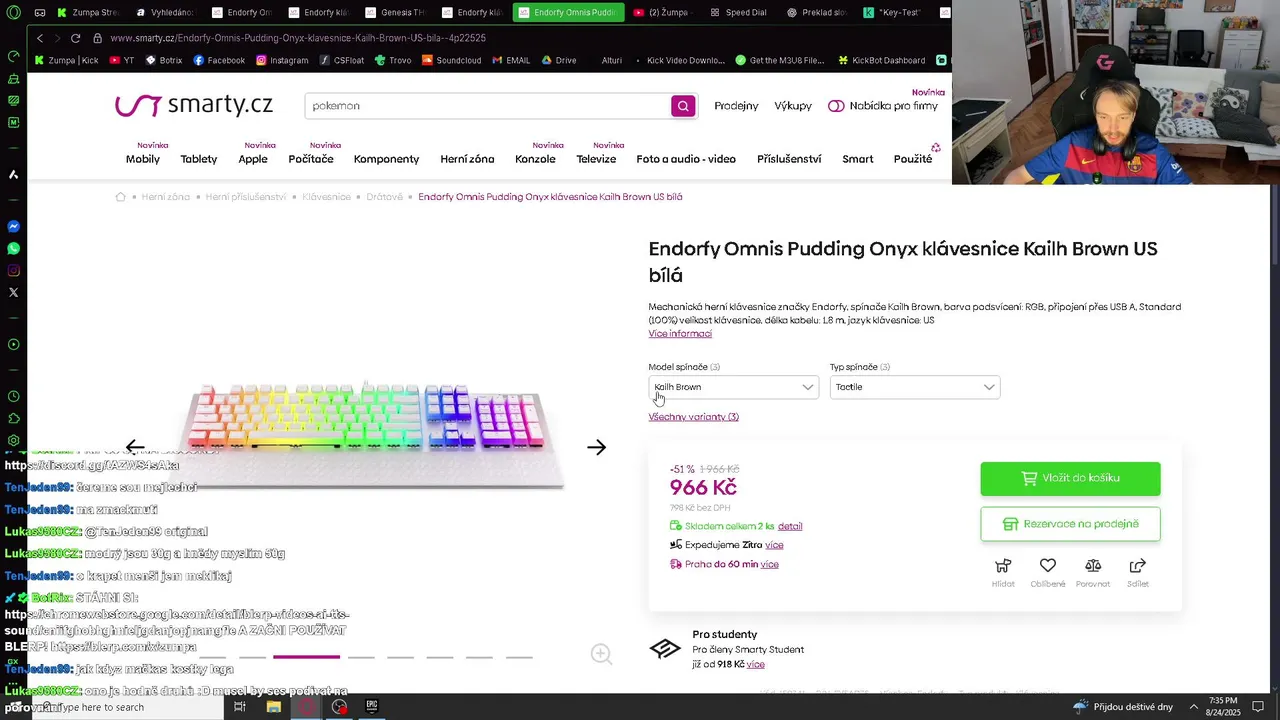
Task: Click the Vložit do košíku button
Action: pyautogui.click(x=1070, y=478)
